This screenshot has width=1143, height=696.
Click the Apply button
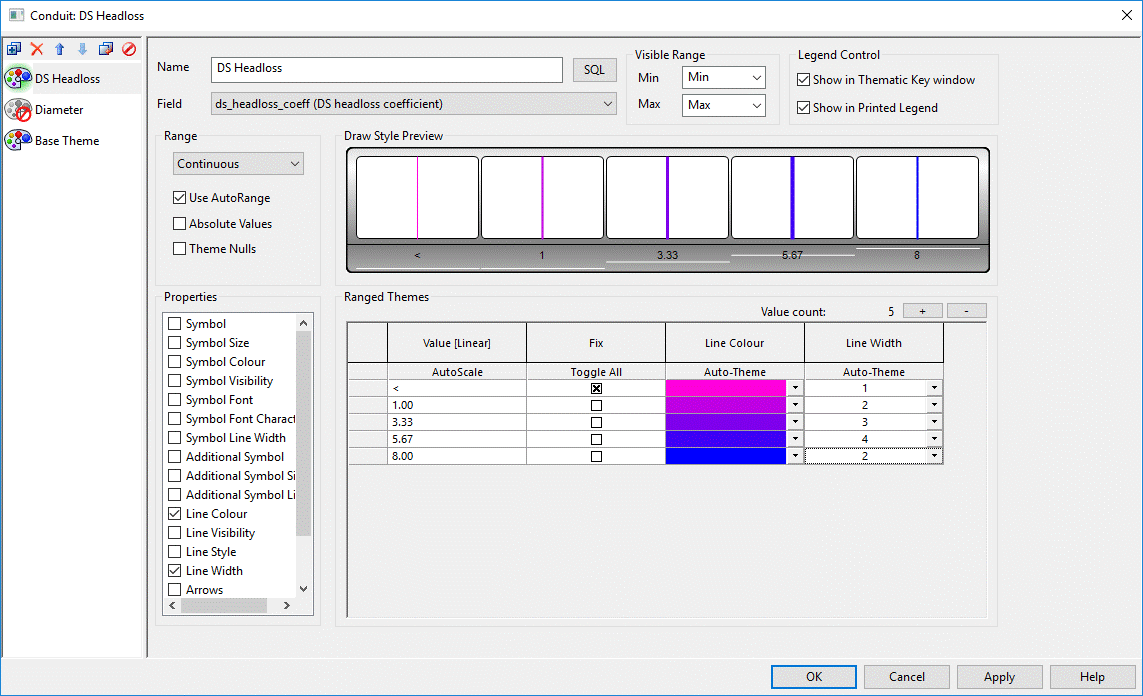click(x=999, y=677)
